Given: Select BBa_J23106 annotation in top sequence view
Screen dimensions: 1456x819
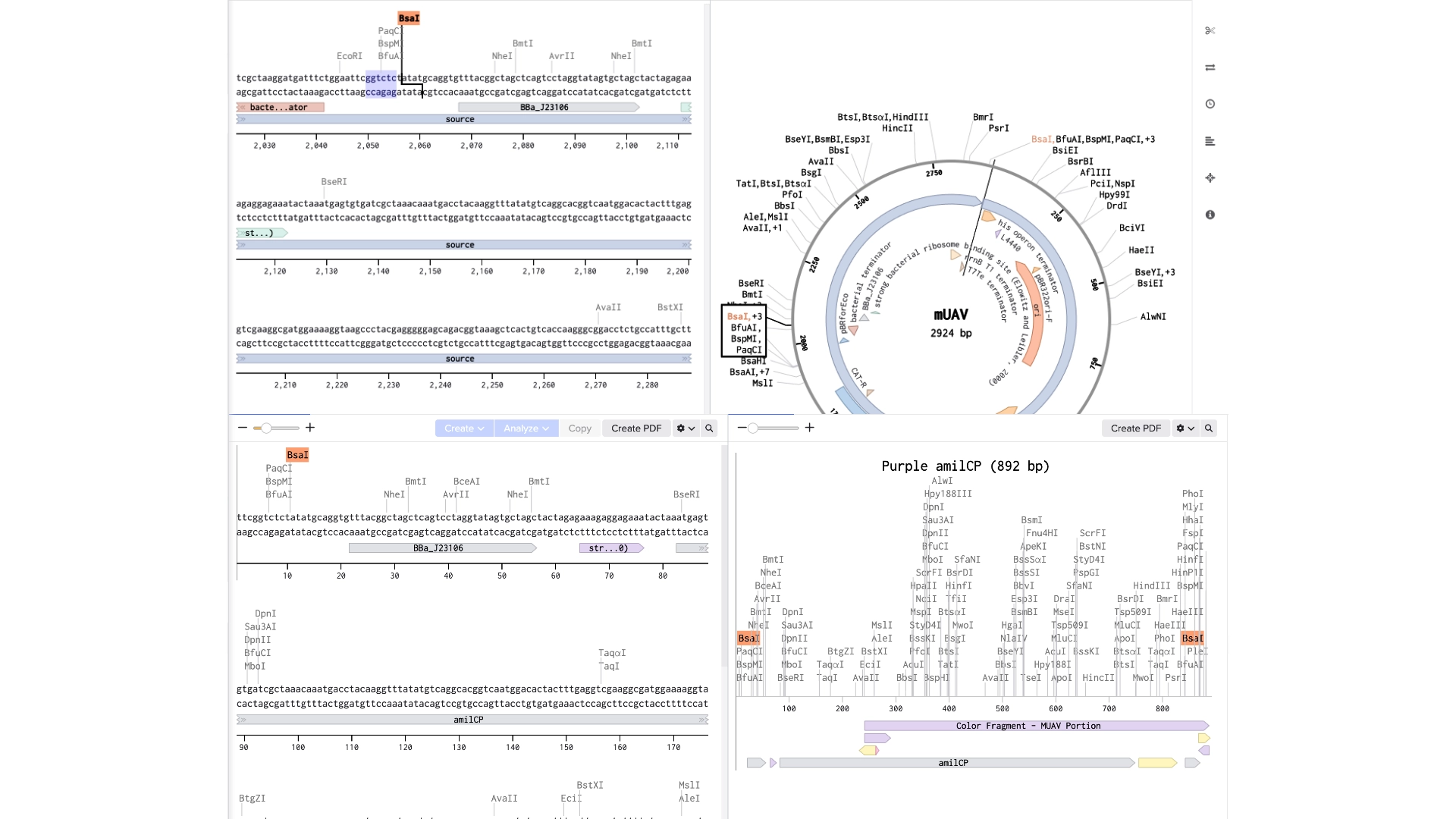Looking at the screenshot, I should pos(548,107).
